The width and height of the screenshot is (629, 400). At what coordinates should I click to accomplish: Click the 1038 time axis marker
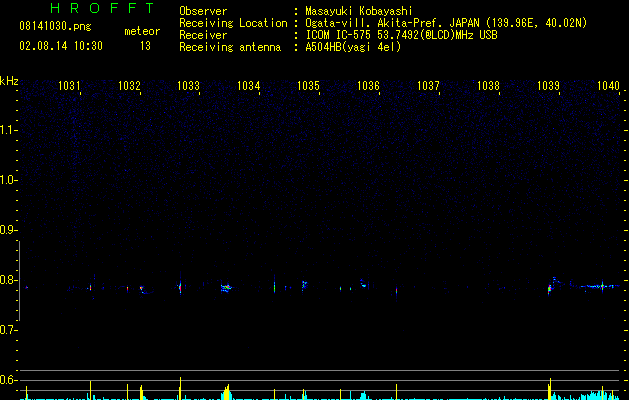point(488,86)
